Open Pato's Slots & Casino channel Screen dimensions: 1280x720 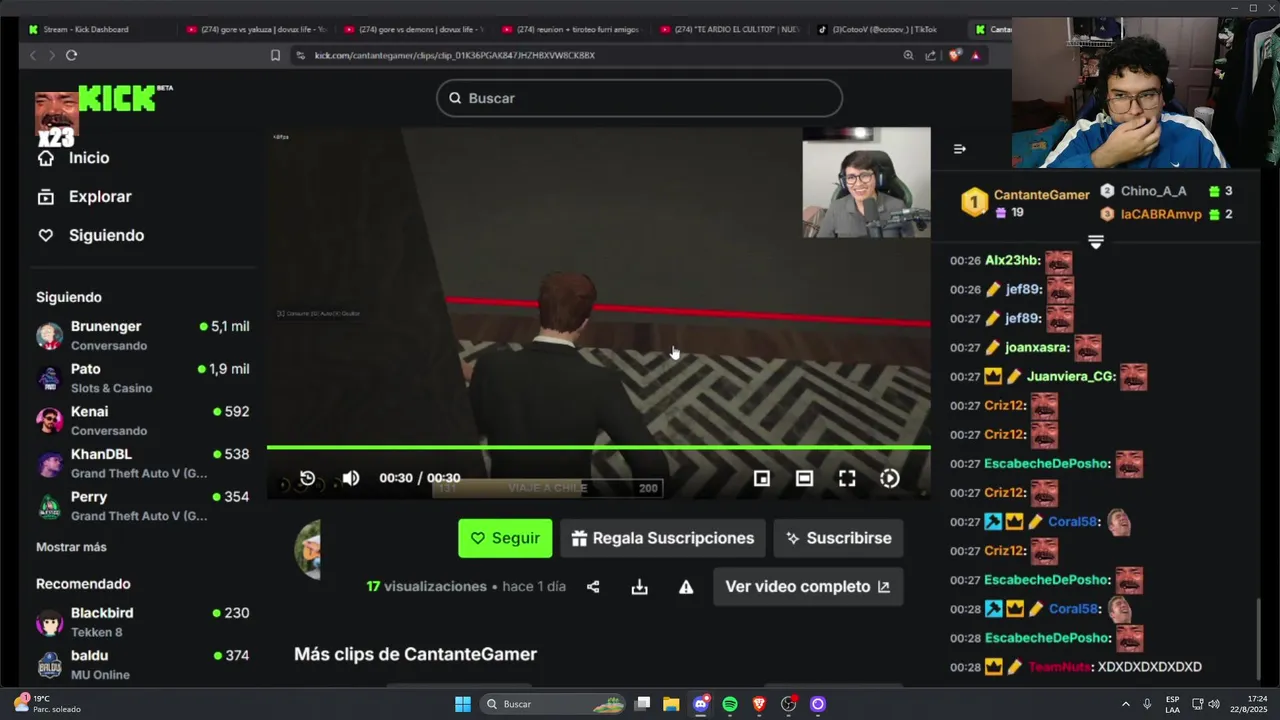(x=143, y=378)
